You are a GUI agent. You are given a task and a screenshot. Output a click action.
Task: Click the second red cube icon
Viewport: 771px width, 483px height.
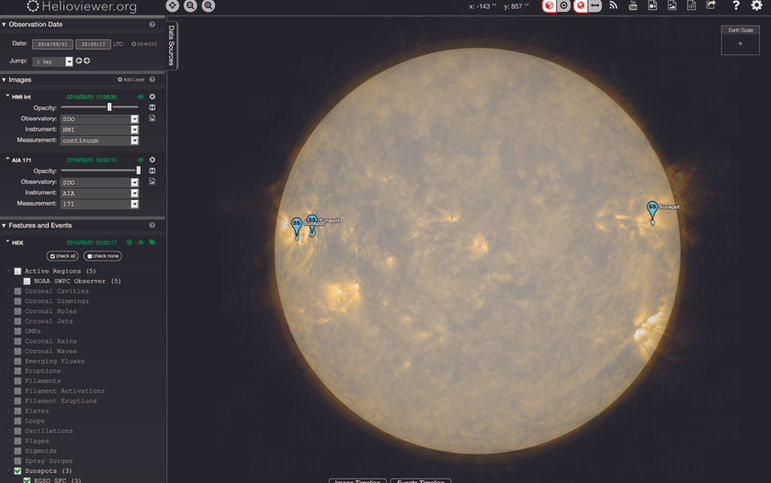pos(581,5)
